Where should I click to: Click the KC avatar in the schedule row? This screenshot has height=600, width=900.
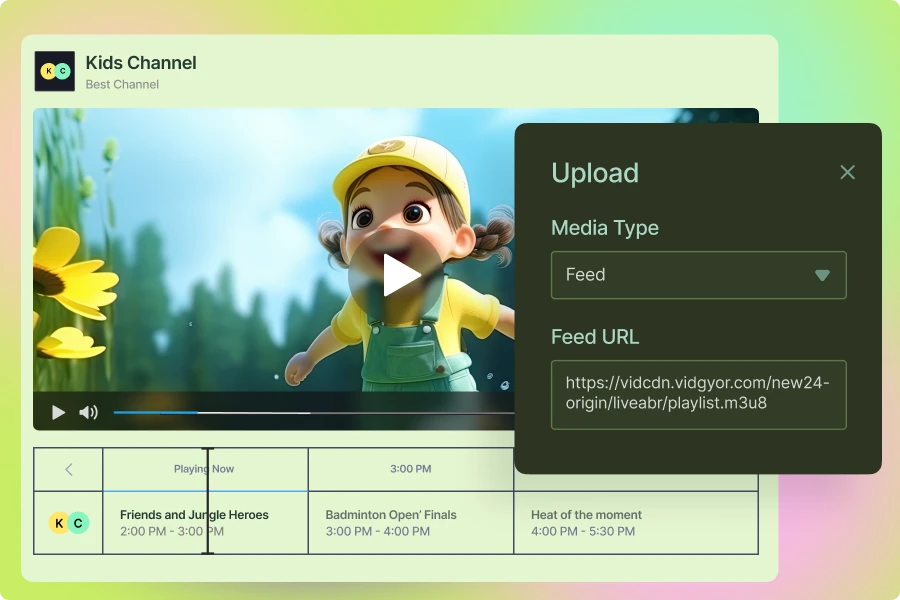(x=67, y=521)
